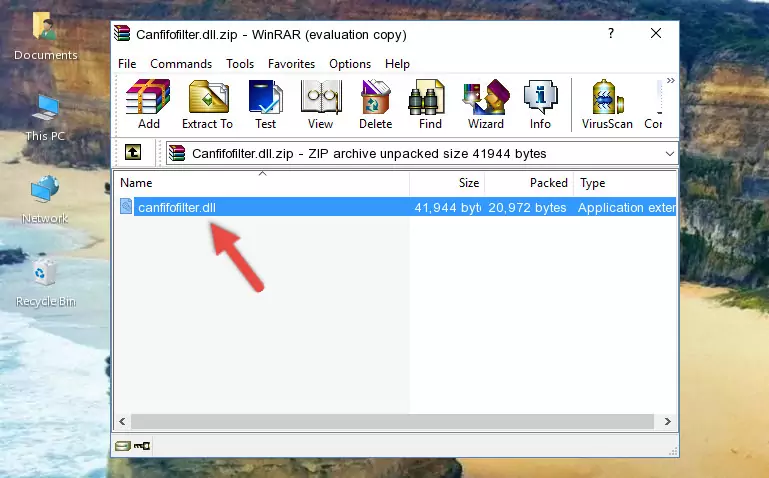Click the Add toolbar icon
The image size is (769, 478).
[x=148, y=104]
